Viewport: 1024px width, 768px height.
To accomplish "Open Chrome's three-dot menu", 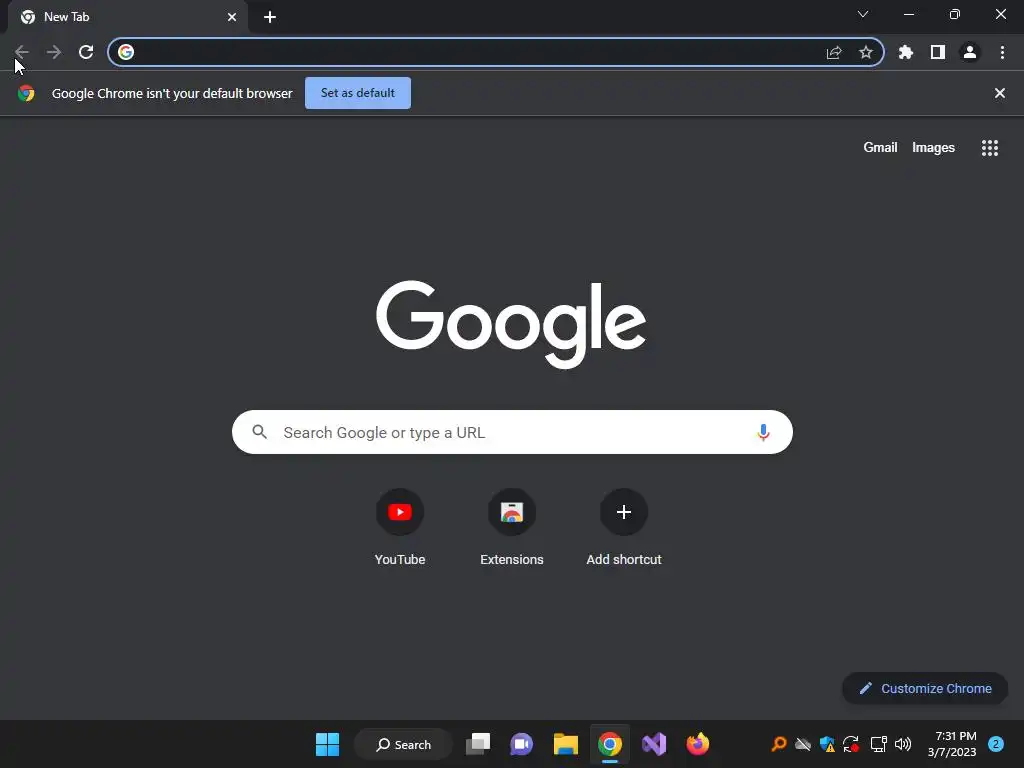I will 1002,52.
